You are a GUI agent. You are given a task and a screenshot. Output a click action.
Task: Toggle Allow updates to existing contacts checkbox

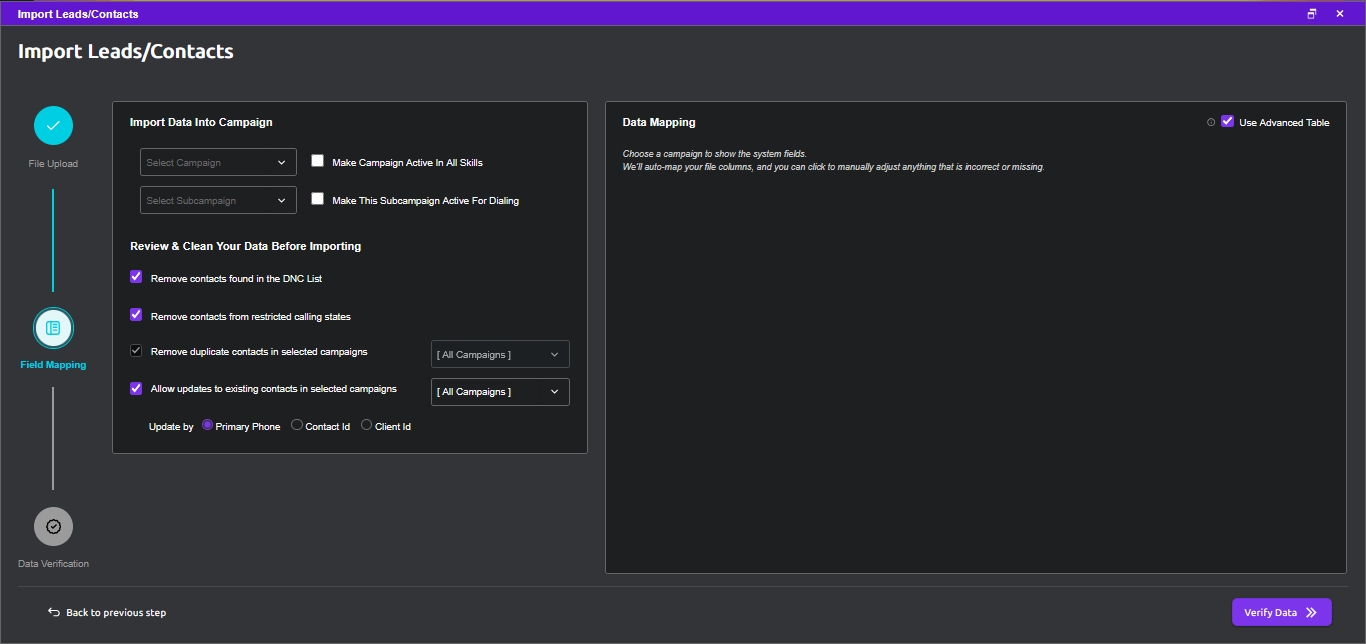pyautogui.click(x=136, y=388)
